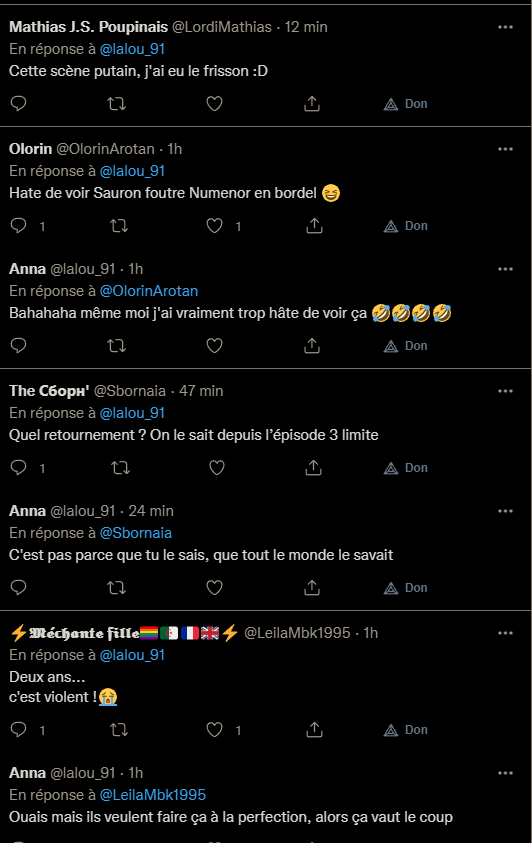Open more options for LeilaMbk1995's tweet
532x843 pixels.
[x=505, y=633]
